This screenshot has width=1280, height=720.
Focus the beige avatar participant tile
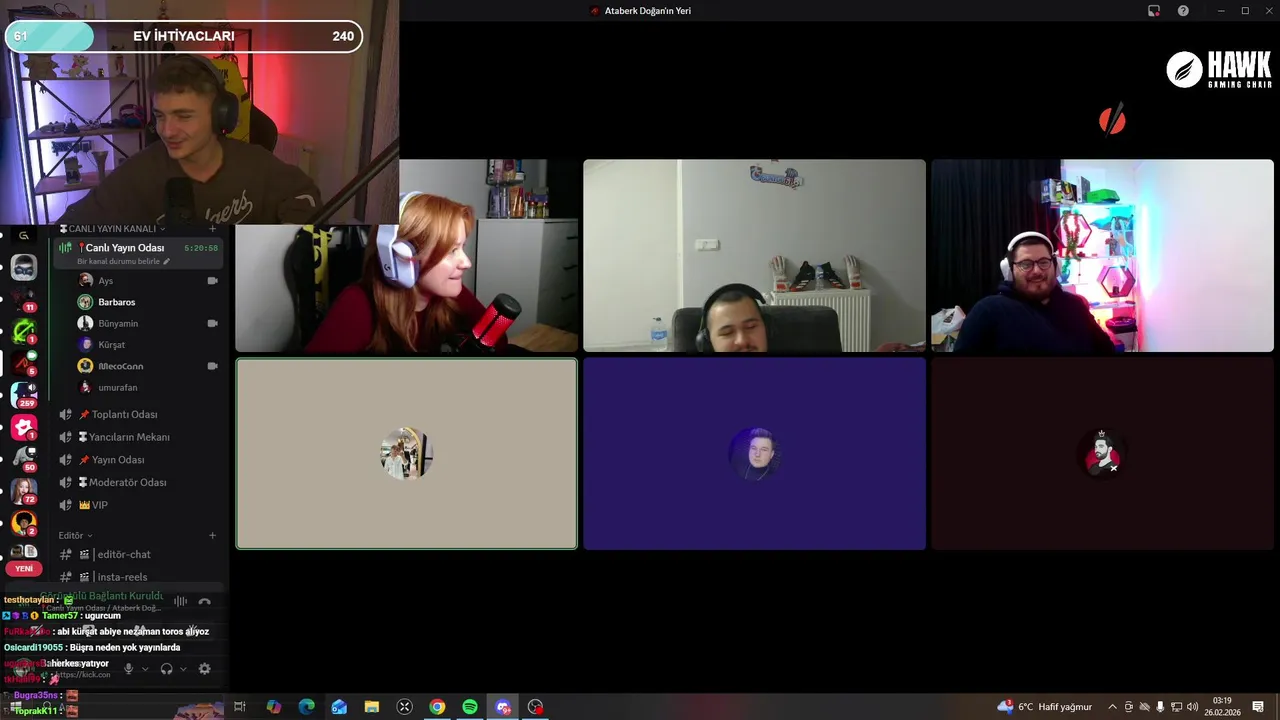(x=406, y=454)
